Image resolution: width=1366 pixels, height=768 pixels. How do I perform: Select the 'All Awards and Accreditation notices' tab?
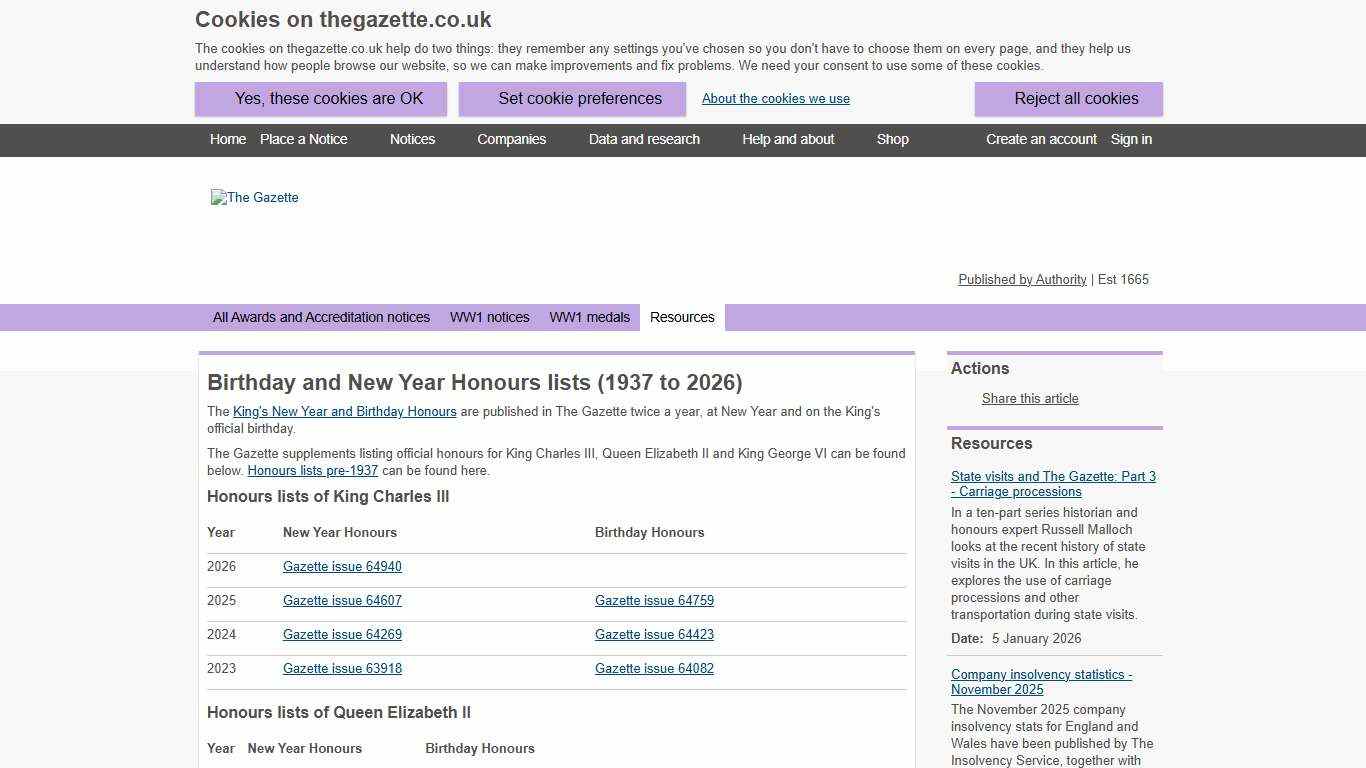coord(321,317)
